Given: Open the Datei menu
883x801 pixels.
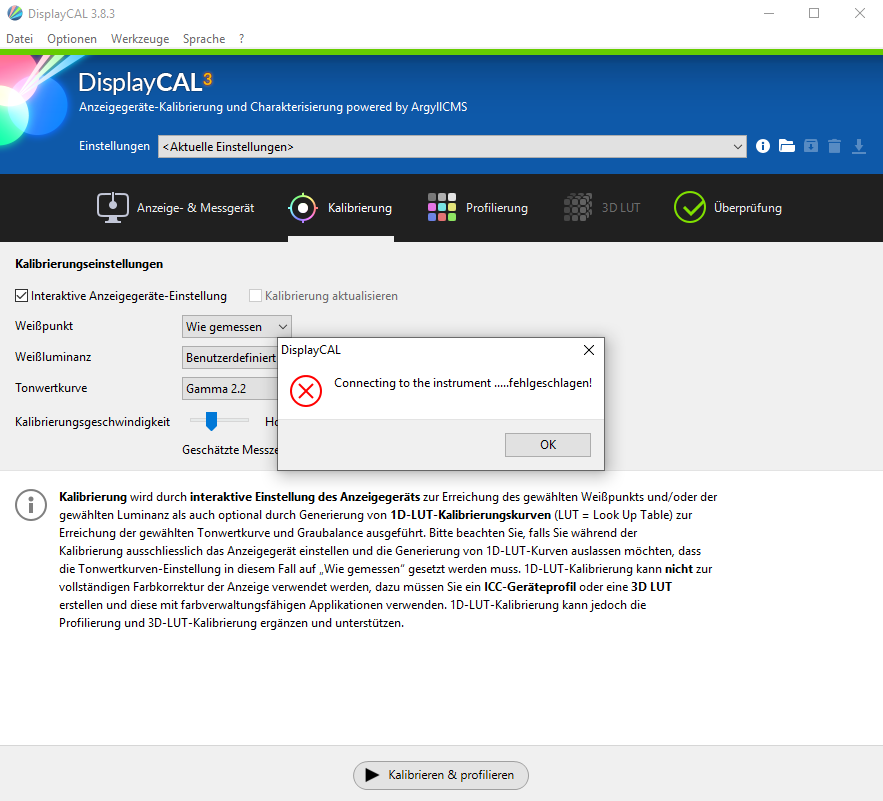Looking at the screenshot, I should point(20,39).
